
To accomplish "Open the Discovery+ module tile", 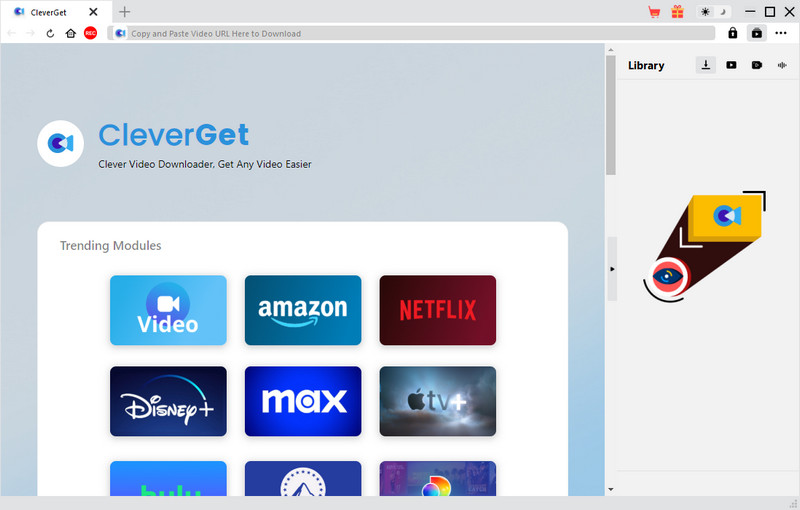I will (437, 478).
